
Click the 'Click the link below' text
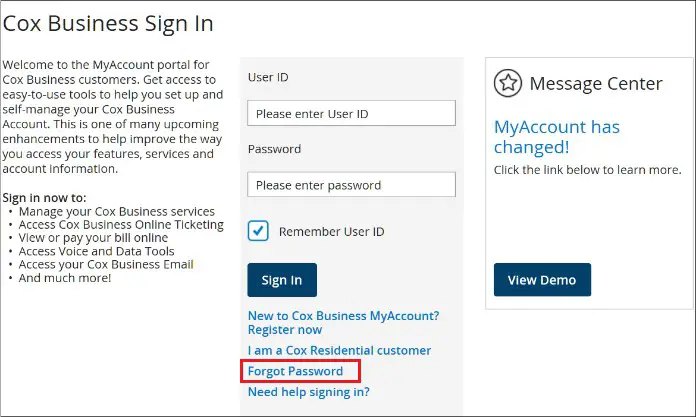click(587, 169)
